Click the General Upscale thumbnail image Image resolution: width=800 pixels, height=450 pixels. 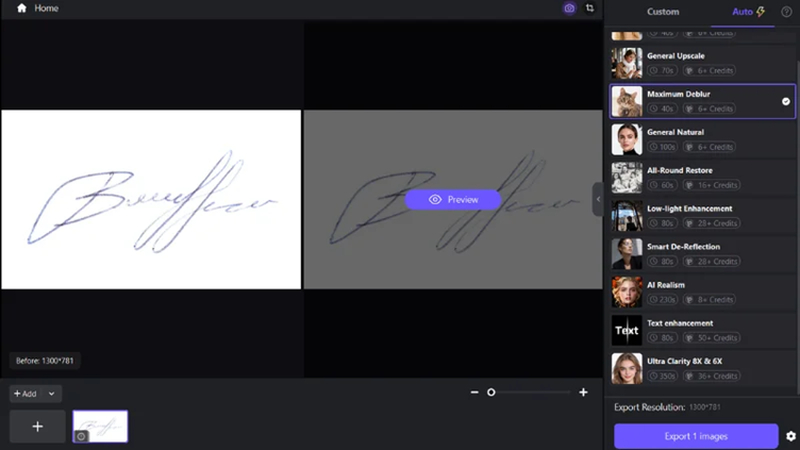(627, 63)
